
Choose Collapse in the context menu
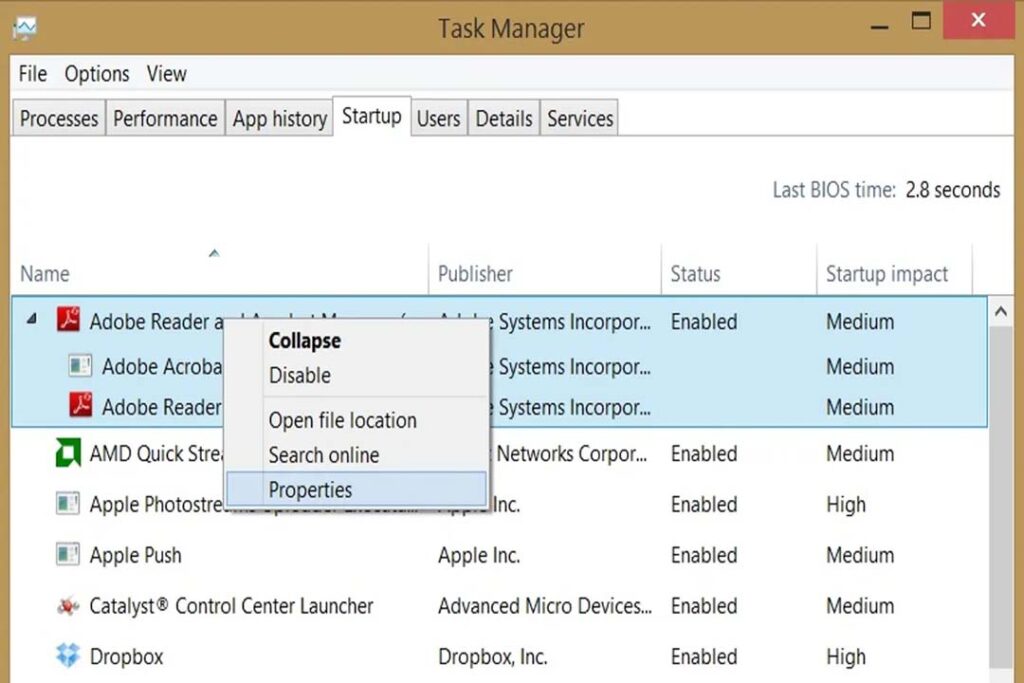coord(357,340)
